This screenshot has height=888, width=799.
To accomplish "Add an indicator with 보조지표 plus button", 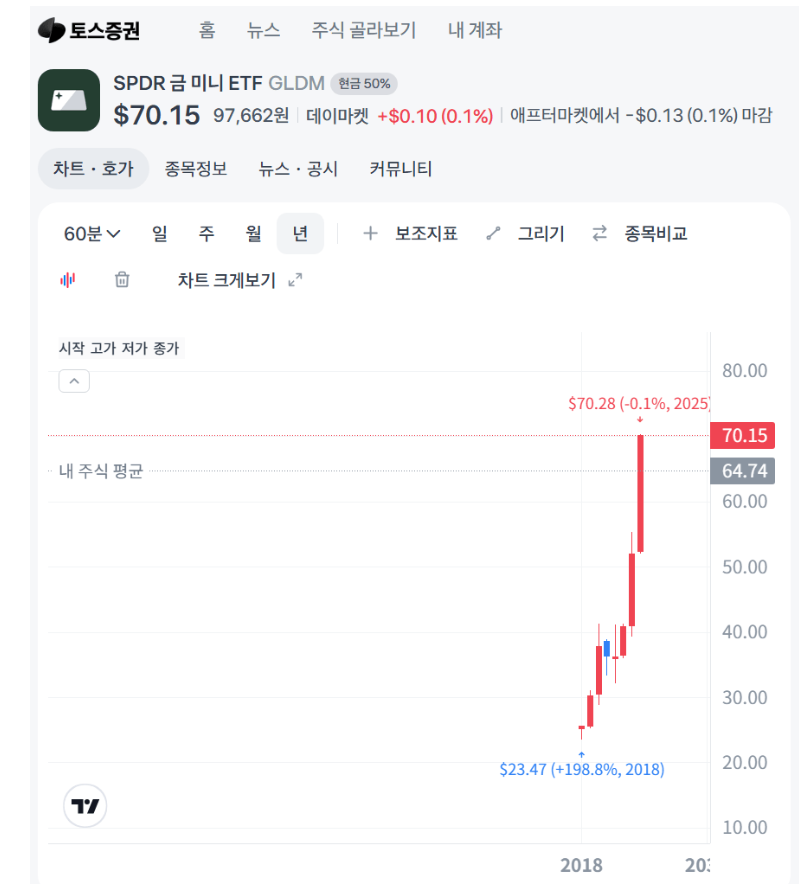I will (x=410, y=234).
